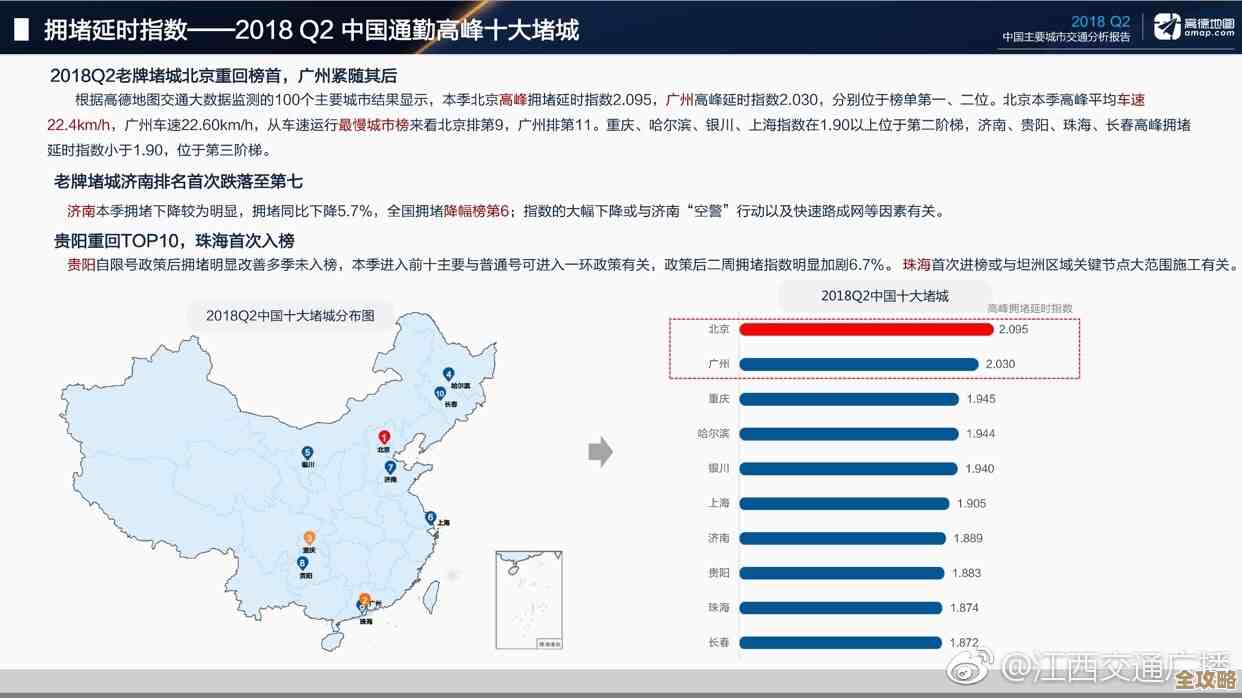Select the Guiyang marker numbered 8

(303, 562)
